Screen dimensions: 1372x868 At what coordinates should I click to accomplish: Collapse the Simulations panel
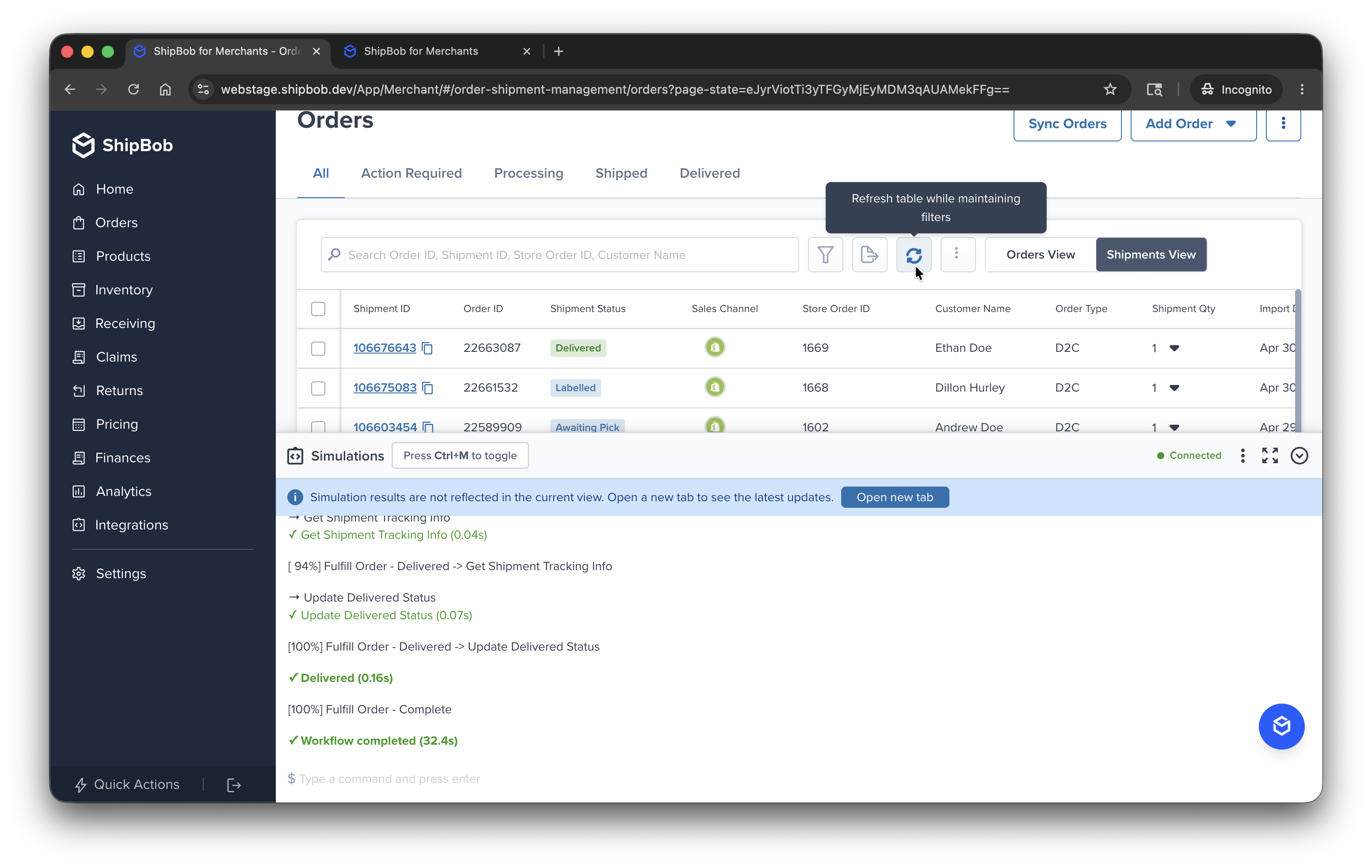pyautogui.click(x=1299, y=456)
